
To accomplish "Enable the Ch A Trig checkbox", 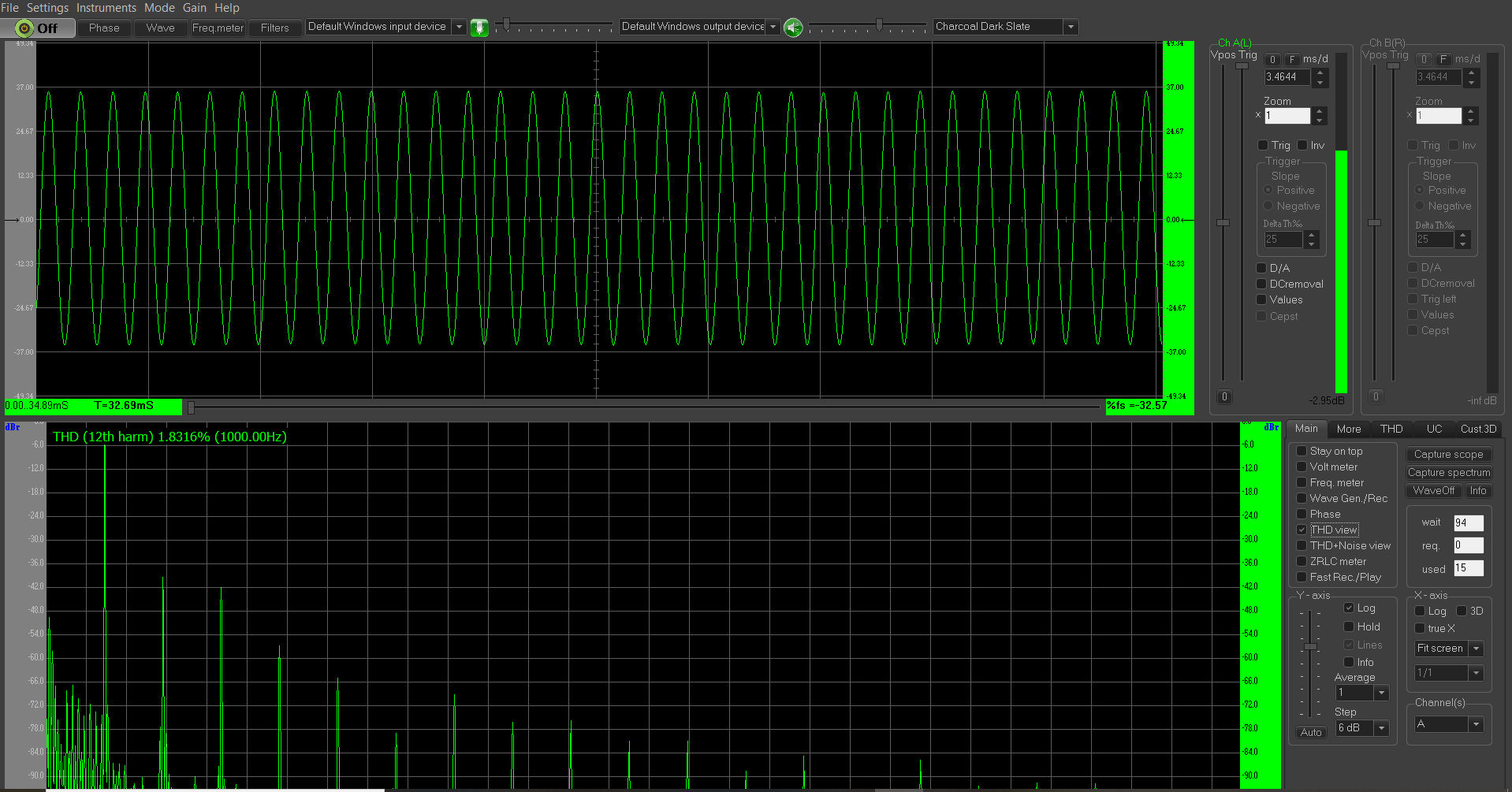I will click(x=1263, y=145).
